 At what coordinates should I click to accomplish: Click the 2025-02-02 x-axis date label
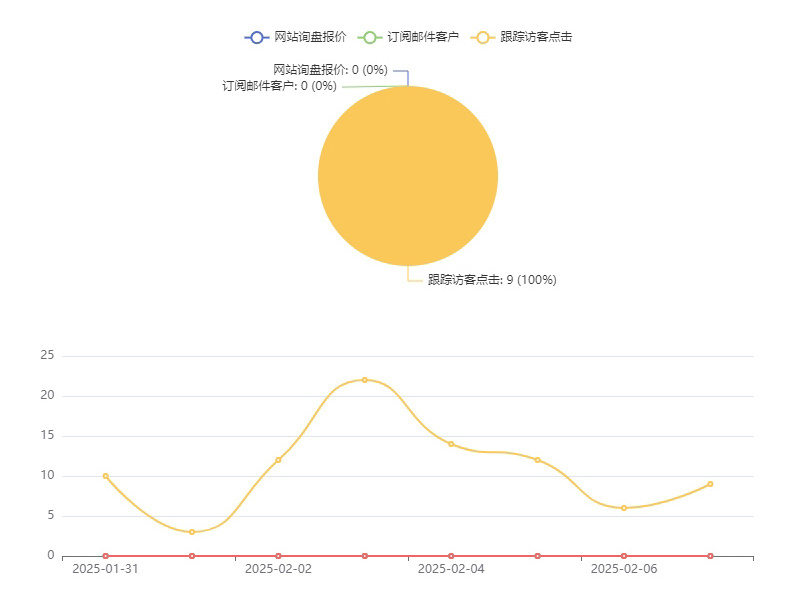[x=278, y=569]
